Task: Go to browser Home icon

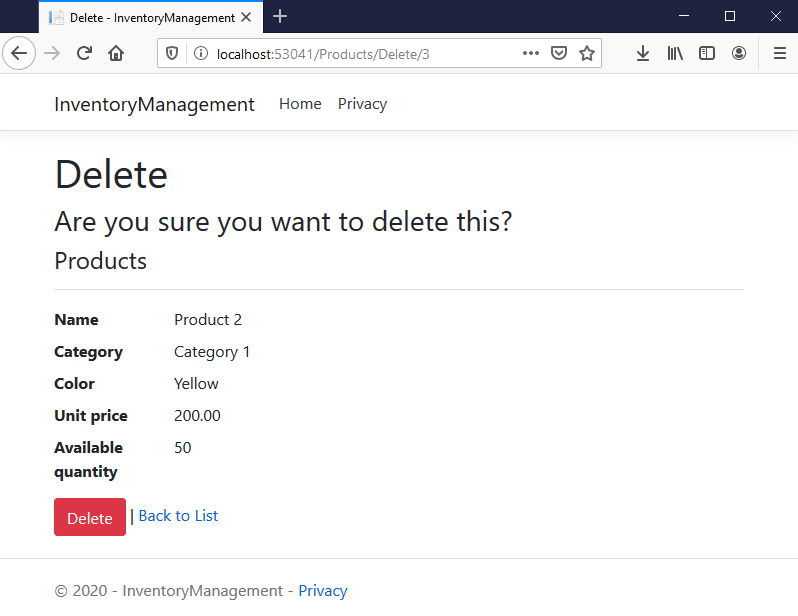Action: [x=116, y=53]
